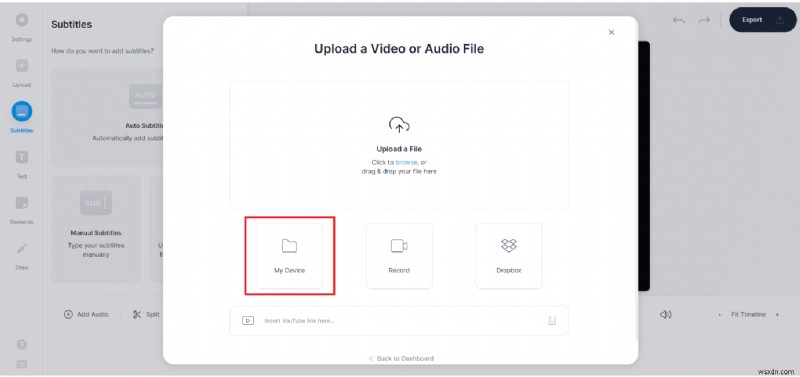This screenshot has width=800, height=377.
Task: Choose the Dropbox upload option
Action: (509, 256)
